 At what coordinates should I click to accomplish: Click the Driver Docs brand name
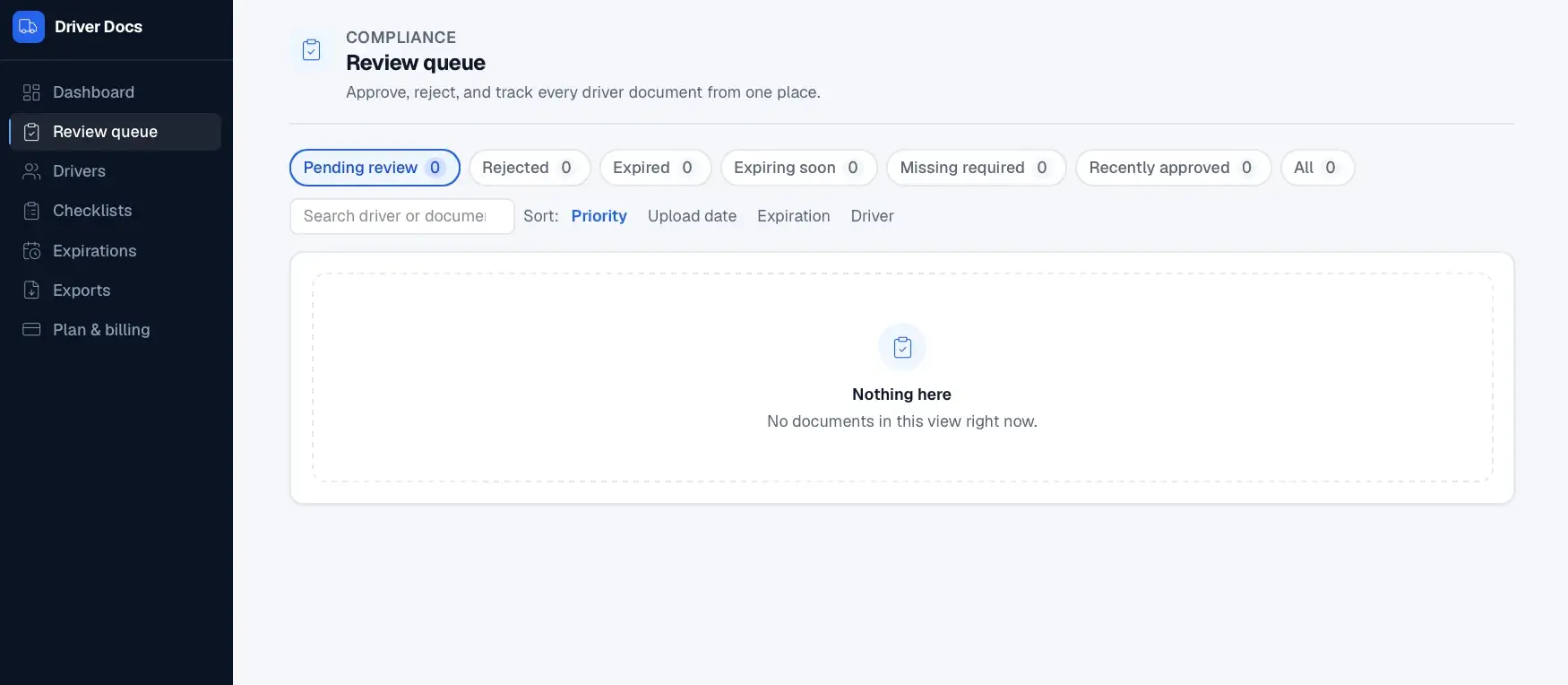pos(99,27)
